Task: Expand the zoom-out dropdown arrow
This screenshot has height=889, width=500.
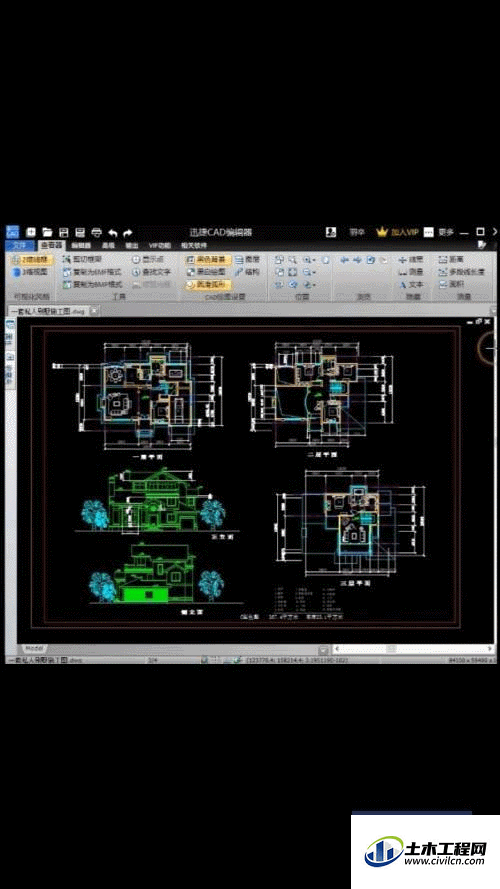Action: (314, 273)
